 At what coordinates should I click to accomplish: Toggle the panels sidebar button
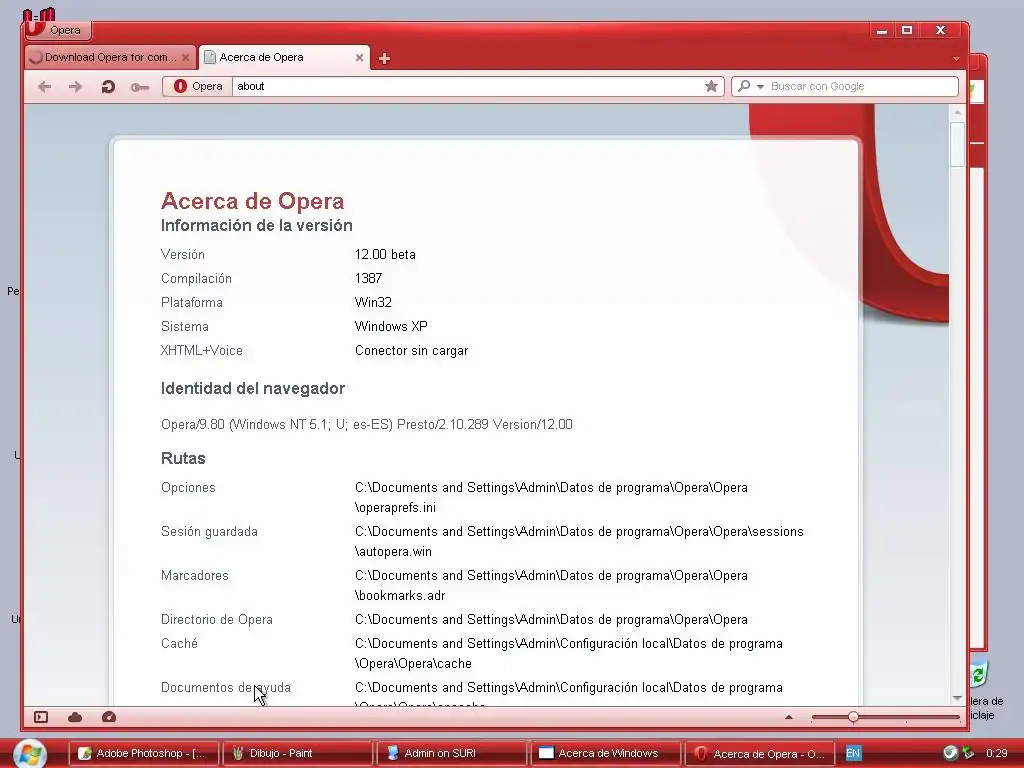coord(41,717)
